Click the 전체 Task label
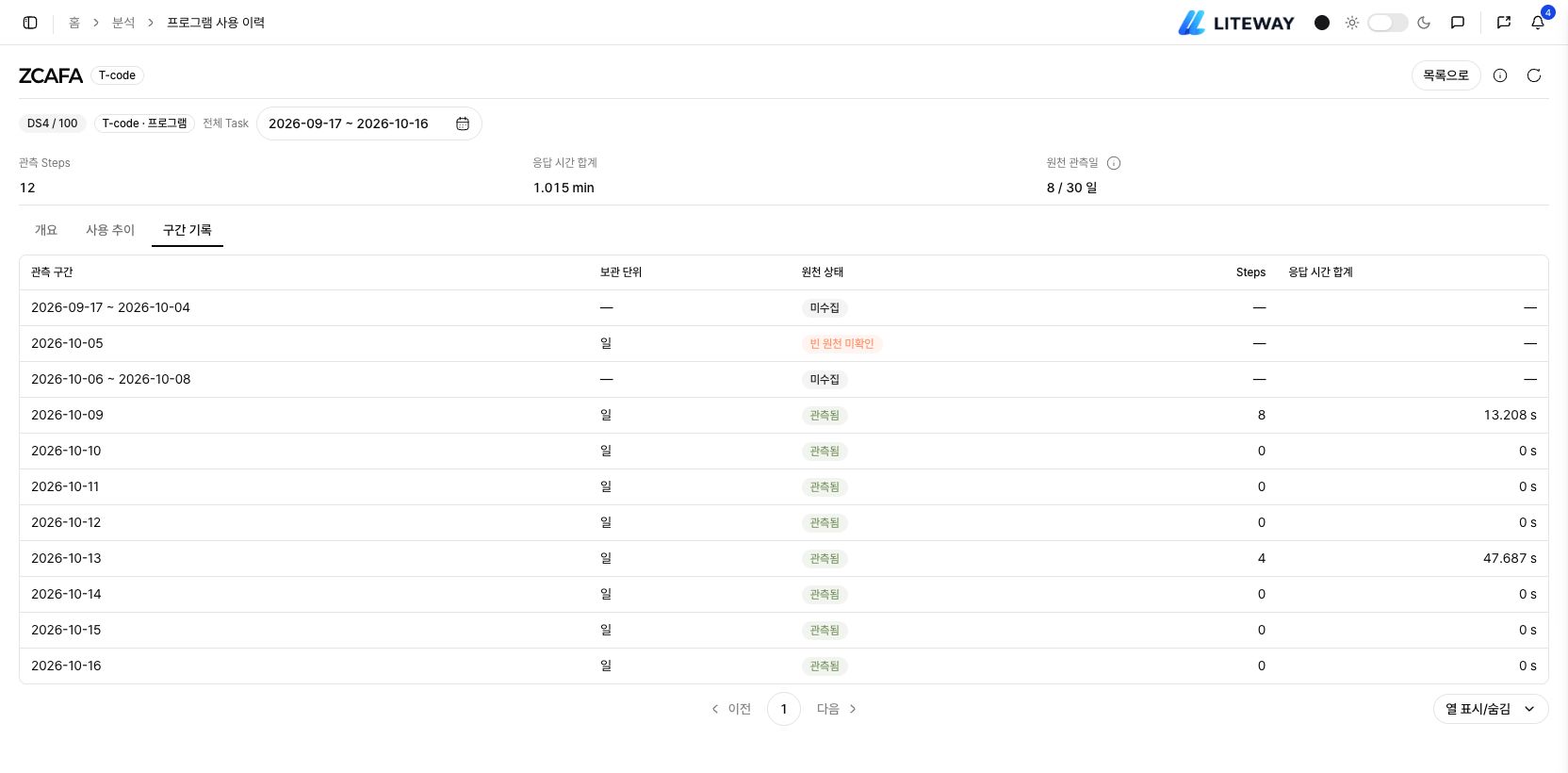The width and height of the screenshot is (1568, 773). pos(226,123)
